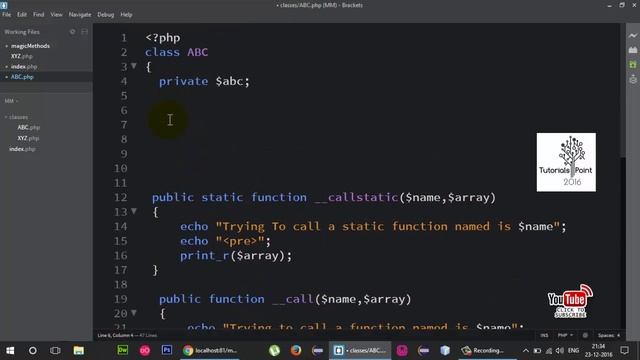Toggle the INS insert mode indicator
The height and width of the screenshot is (360, 640).
pos(544,335)
